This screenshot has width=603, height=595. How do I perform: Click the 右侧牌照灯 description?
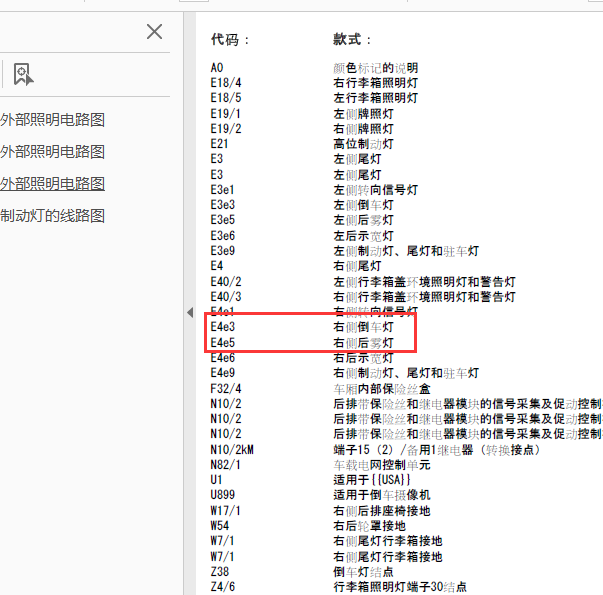(x=363, y=129)
